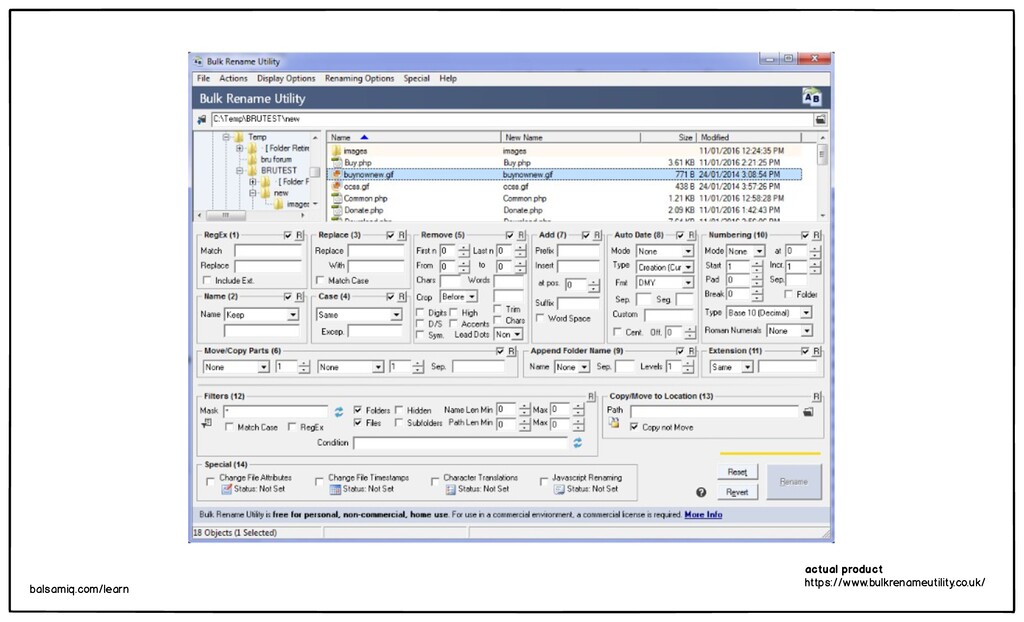1024x622 pixels.
Task: Uncheck the Folders filter checkbox
Action: pyautogui.click(x=358, y=410)
